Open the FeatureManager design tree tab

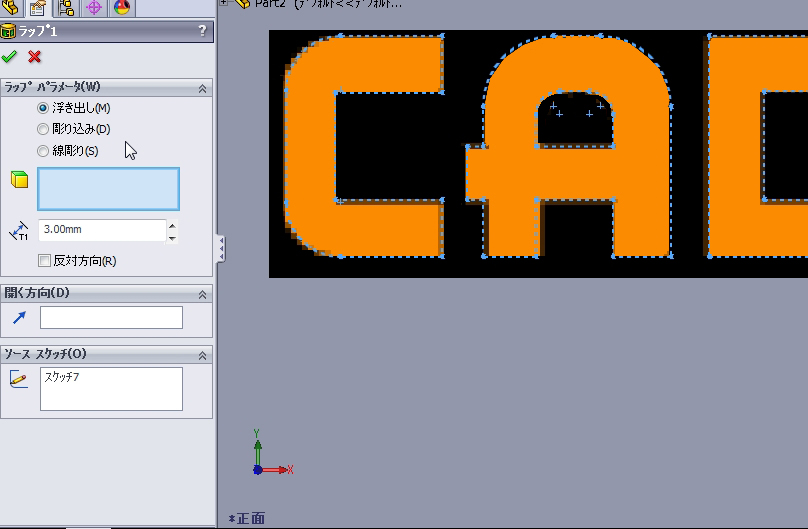coord(10,8)
